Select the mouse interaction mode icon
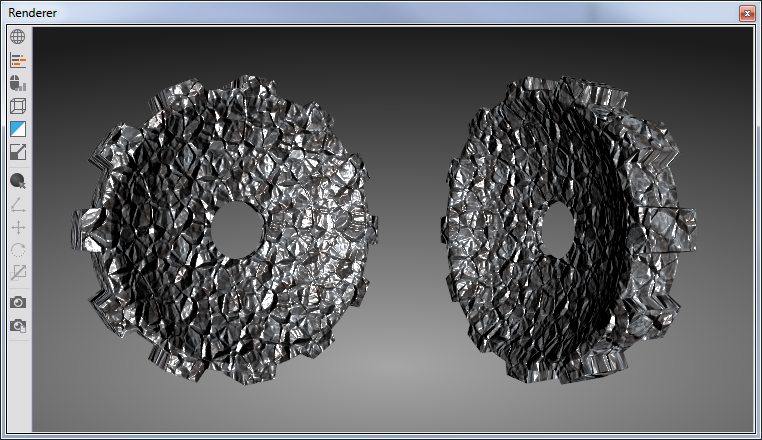 [18, 83]
